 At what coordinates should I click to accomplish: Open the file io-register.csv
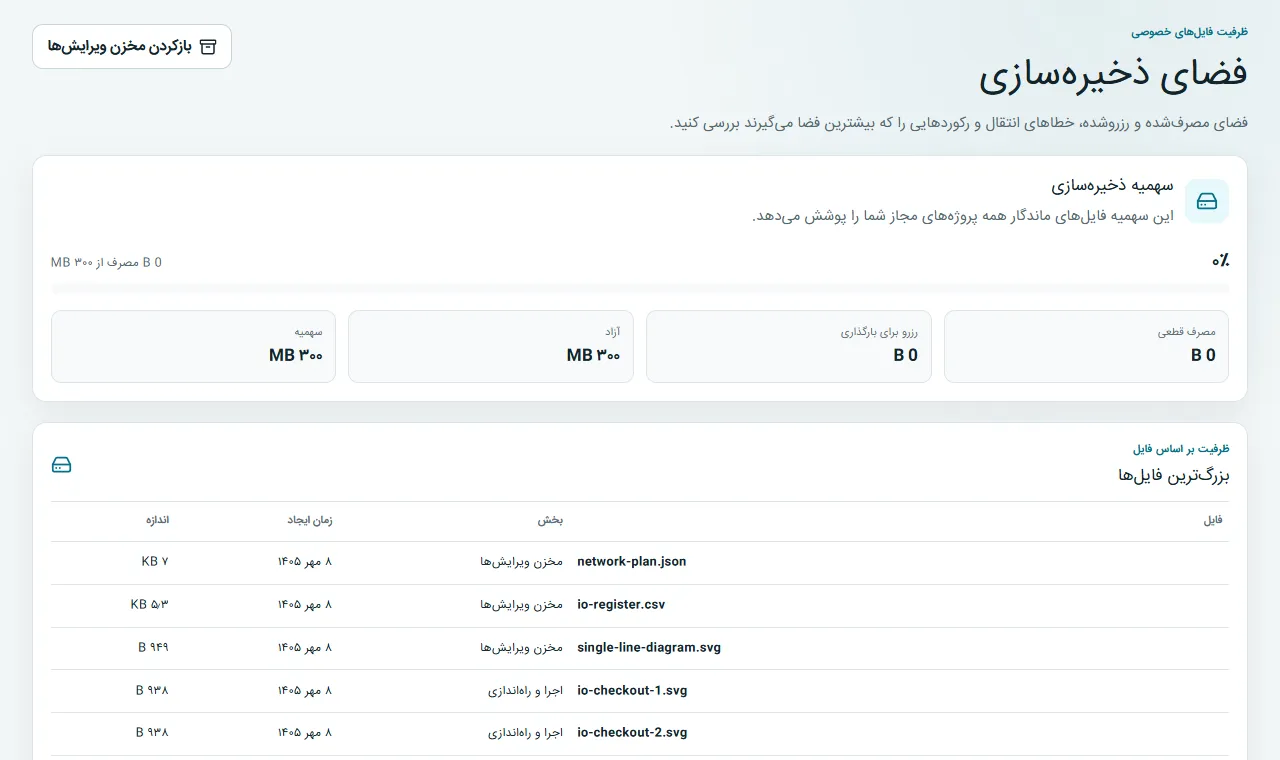click(621, 605)
